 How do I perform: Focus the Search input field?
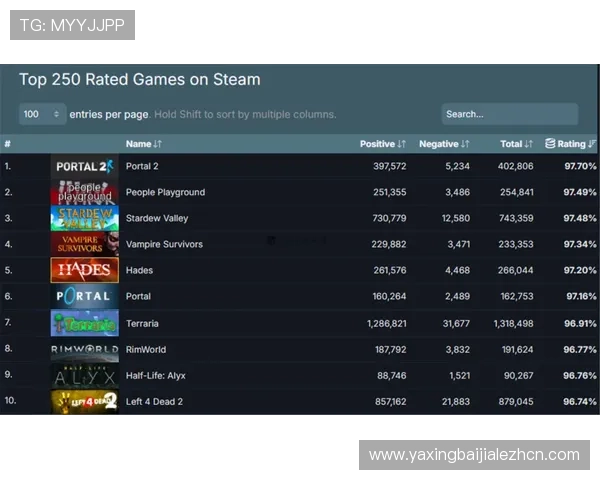pyautogui.click(x=510, y=114)
